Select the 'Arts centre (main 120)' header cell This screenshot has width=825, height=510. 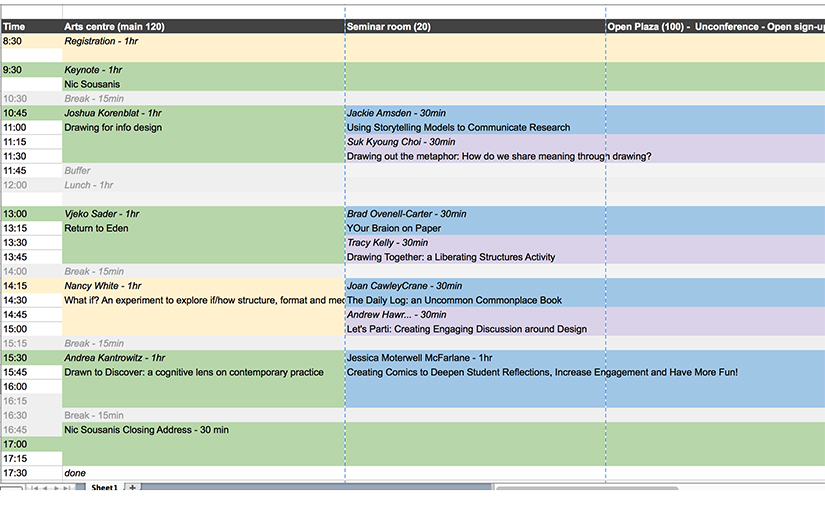pos(204,26)
